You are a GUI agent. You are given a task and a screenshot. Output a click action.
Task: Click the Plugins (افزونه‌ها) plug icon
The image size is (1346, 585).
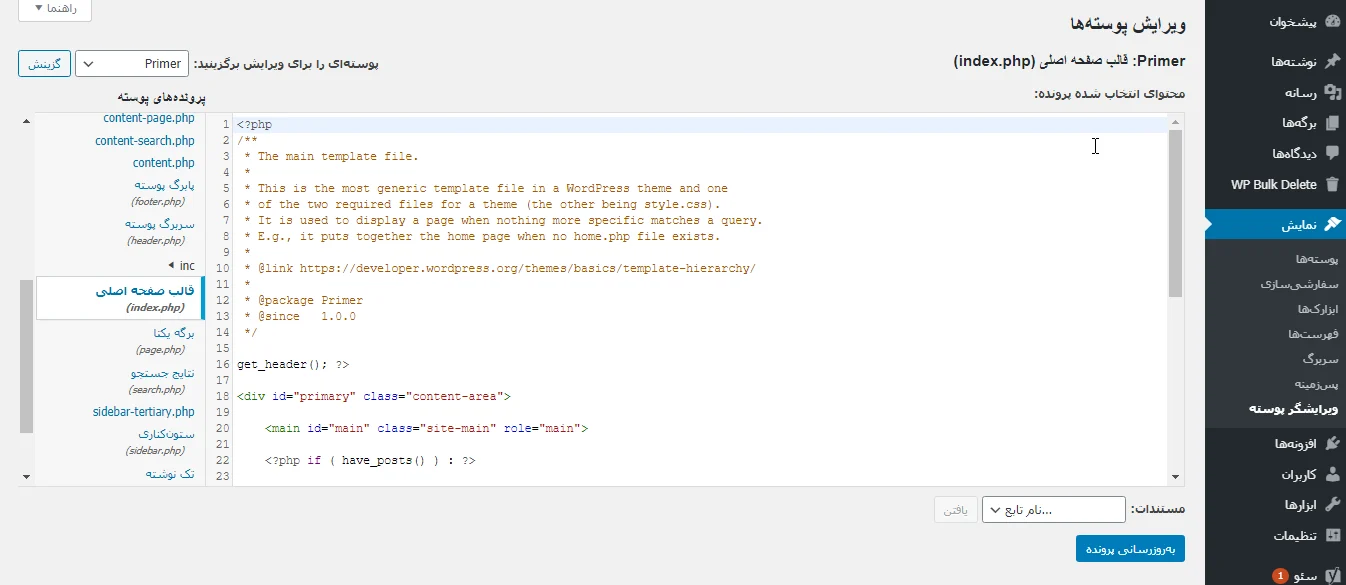(x=1331, y=443)
